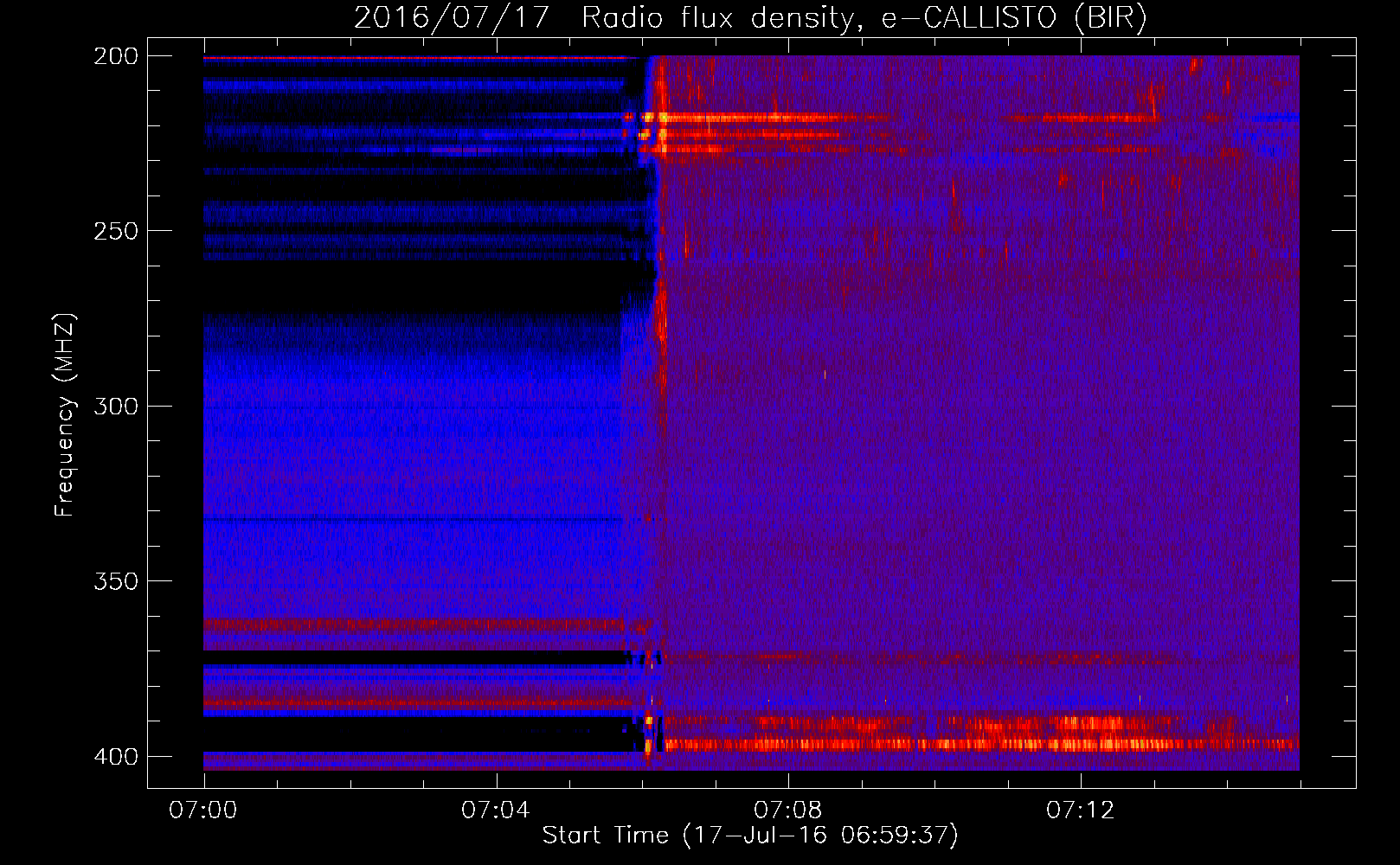Click the plot title '2016/07/17 Radio flux density, e-CALLISTO (BIR)'
The image size is (1400, 865).
pos(750,17)
